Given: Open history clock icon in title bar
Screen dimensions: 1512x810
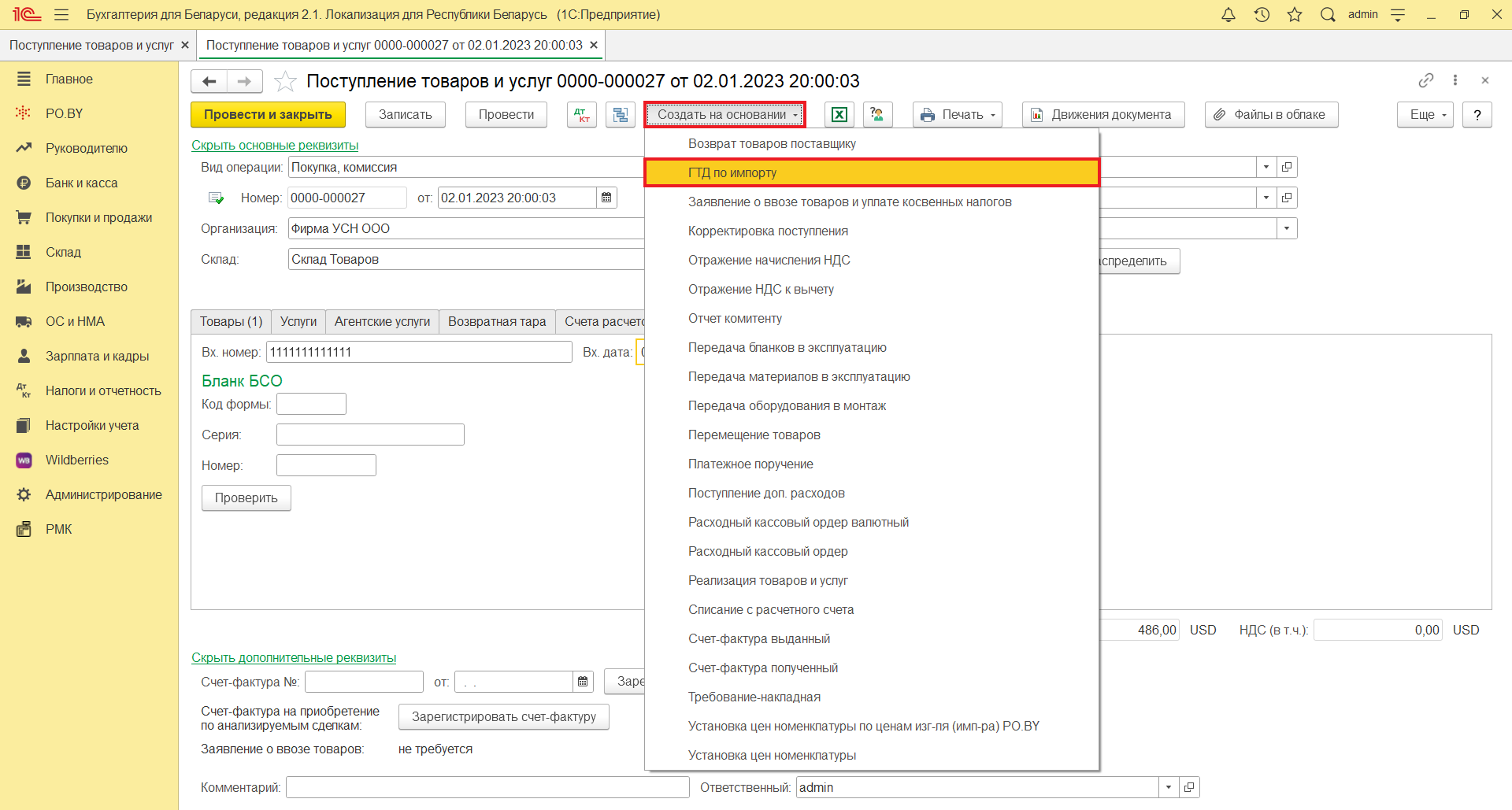Looking at the screenshot, I should click(1262, 15).
